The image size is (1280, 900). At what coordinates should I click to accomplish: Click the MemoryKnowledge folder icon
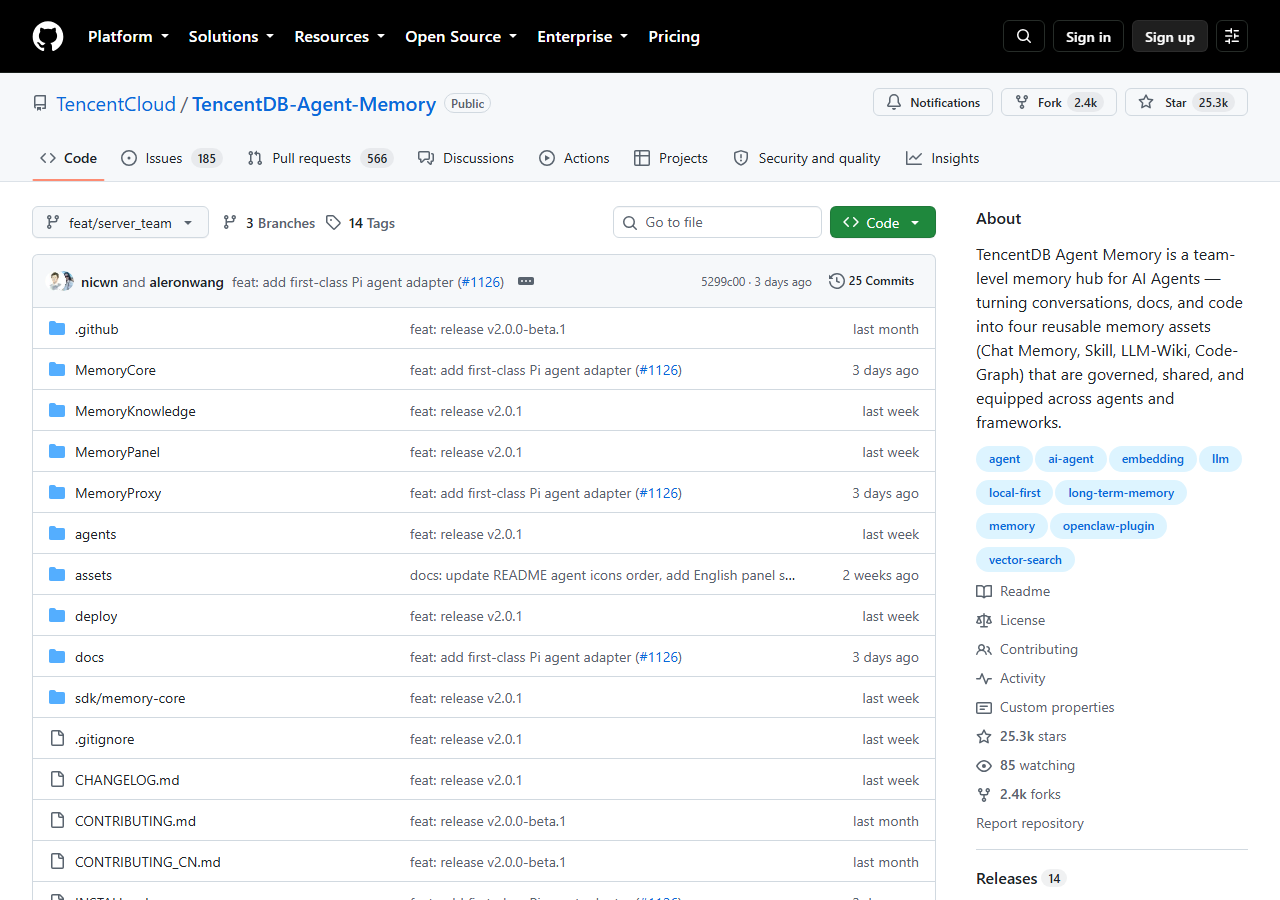(x=57, y=411)
